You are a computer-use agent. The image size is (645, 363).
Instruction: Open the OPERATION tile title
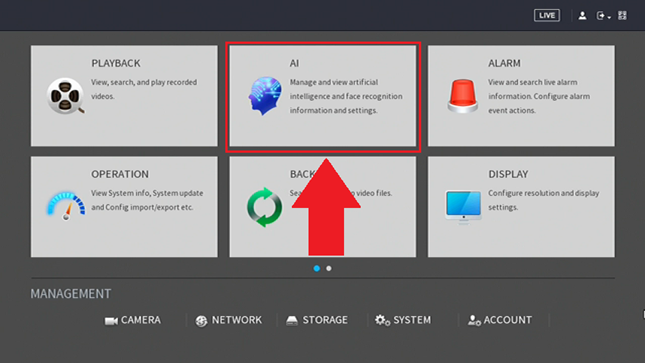pyautogui.click(x=120, y=174)
